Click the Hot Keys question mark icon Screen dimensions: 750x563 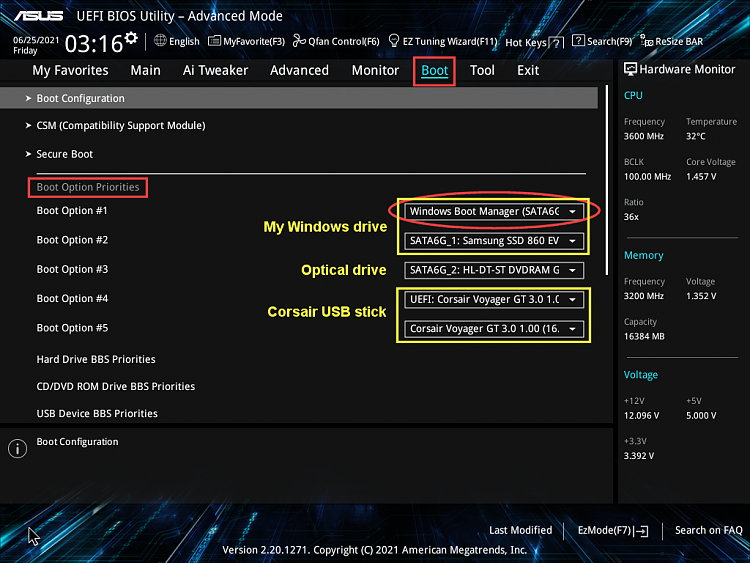556,43
